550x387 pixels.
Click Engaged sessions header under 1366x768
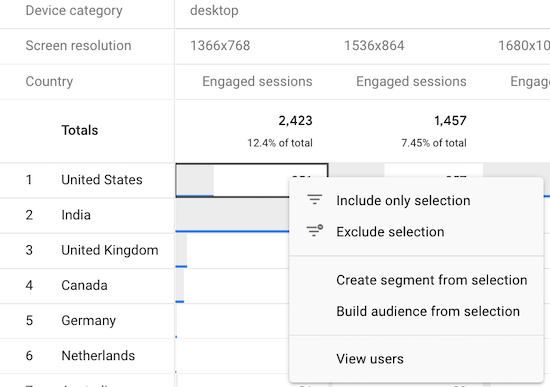[257, 81]
